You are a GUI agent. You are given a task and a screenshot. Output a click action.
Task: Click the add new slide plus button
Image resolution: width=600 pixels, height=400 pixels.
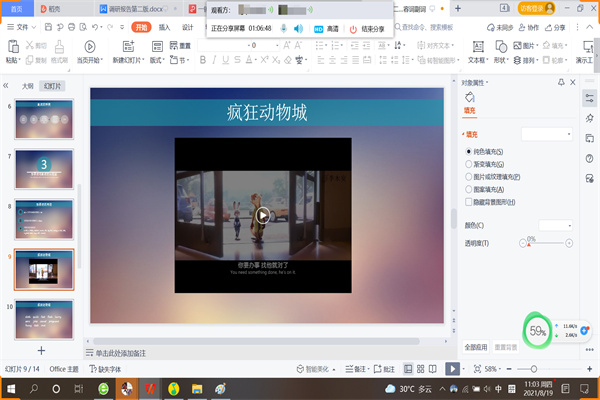click(41, 351)
